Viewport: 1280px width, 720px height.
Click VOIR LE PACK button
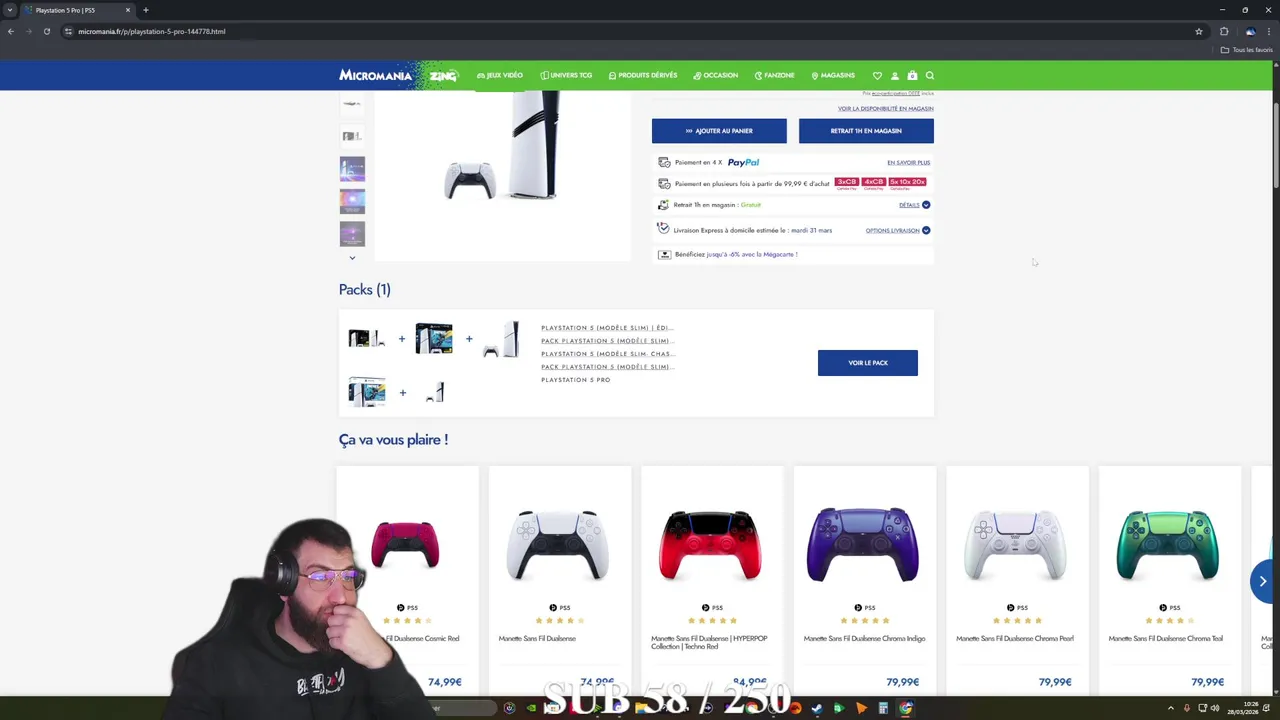pyautogui.click(x=868, y=363)
